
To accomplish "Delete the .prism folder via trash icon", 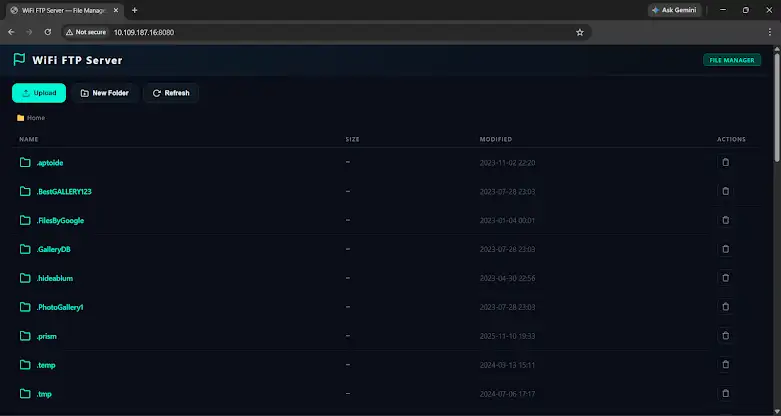I will pos(725,336).
